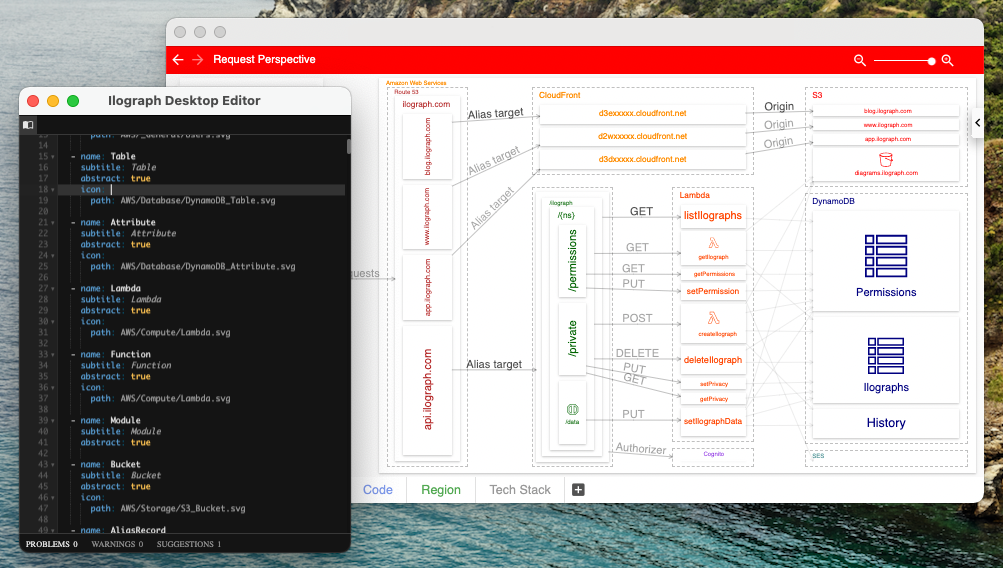Viewport: 1003px width, 568px height.
Task: Collapse the fold arrow at line 39
Action: (53, 421)
